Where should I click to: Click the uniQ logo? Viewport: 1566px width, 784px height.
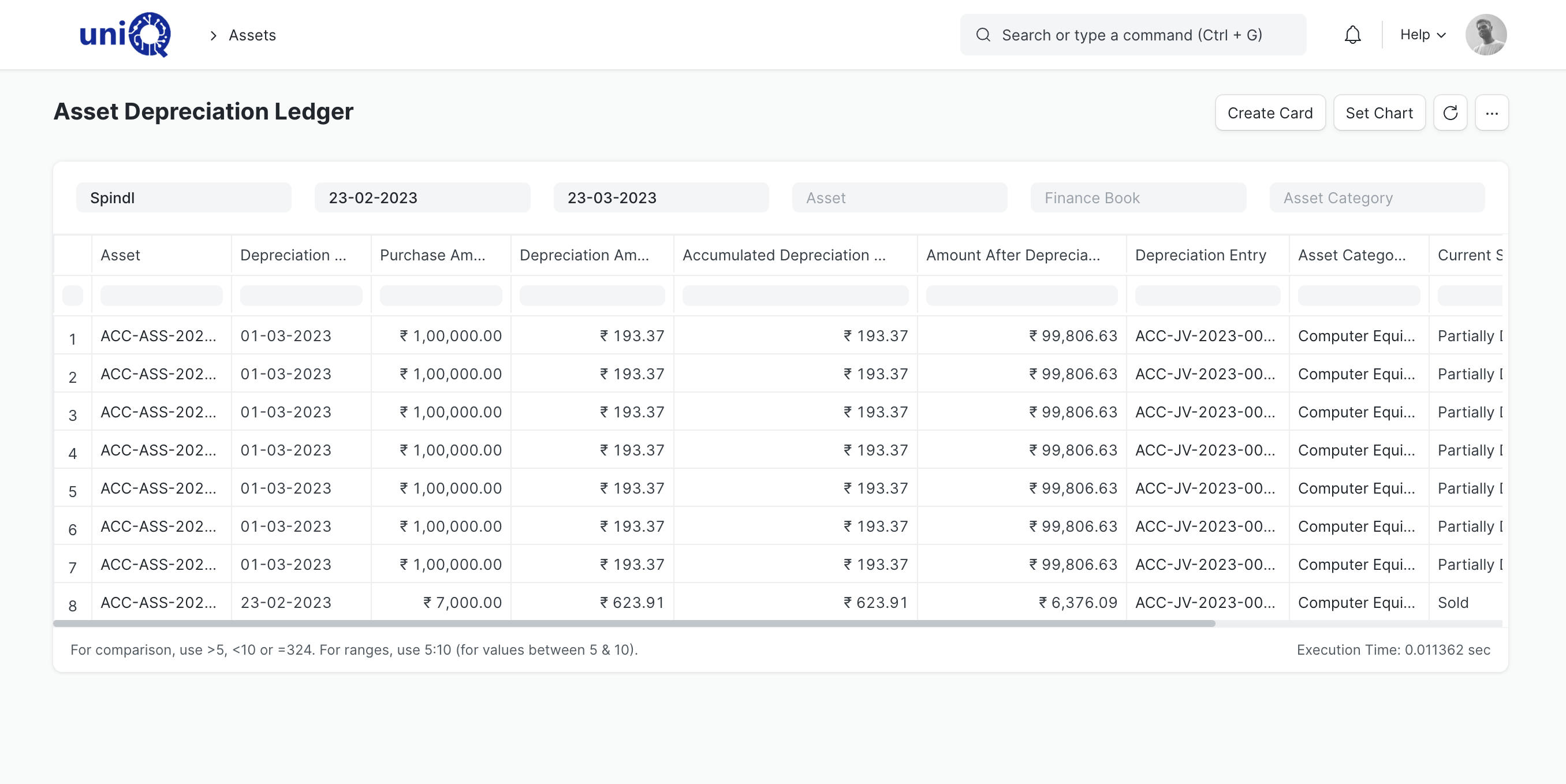click(x=125, y=35)
